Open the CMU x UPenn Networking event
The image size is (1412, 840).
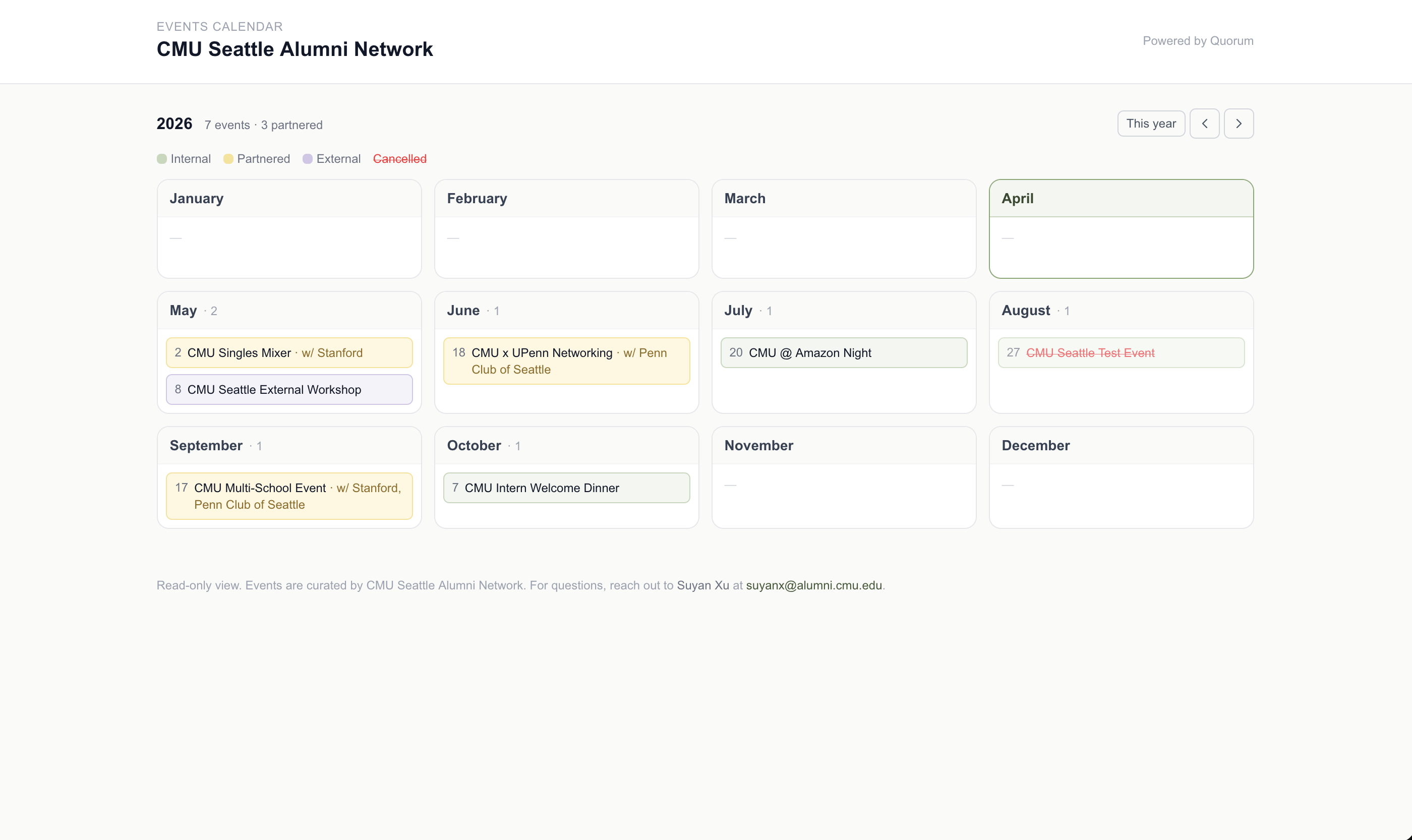(x=566, y=361)
